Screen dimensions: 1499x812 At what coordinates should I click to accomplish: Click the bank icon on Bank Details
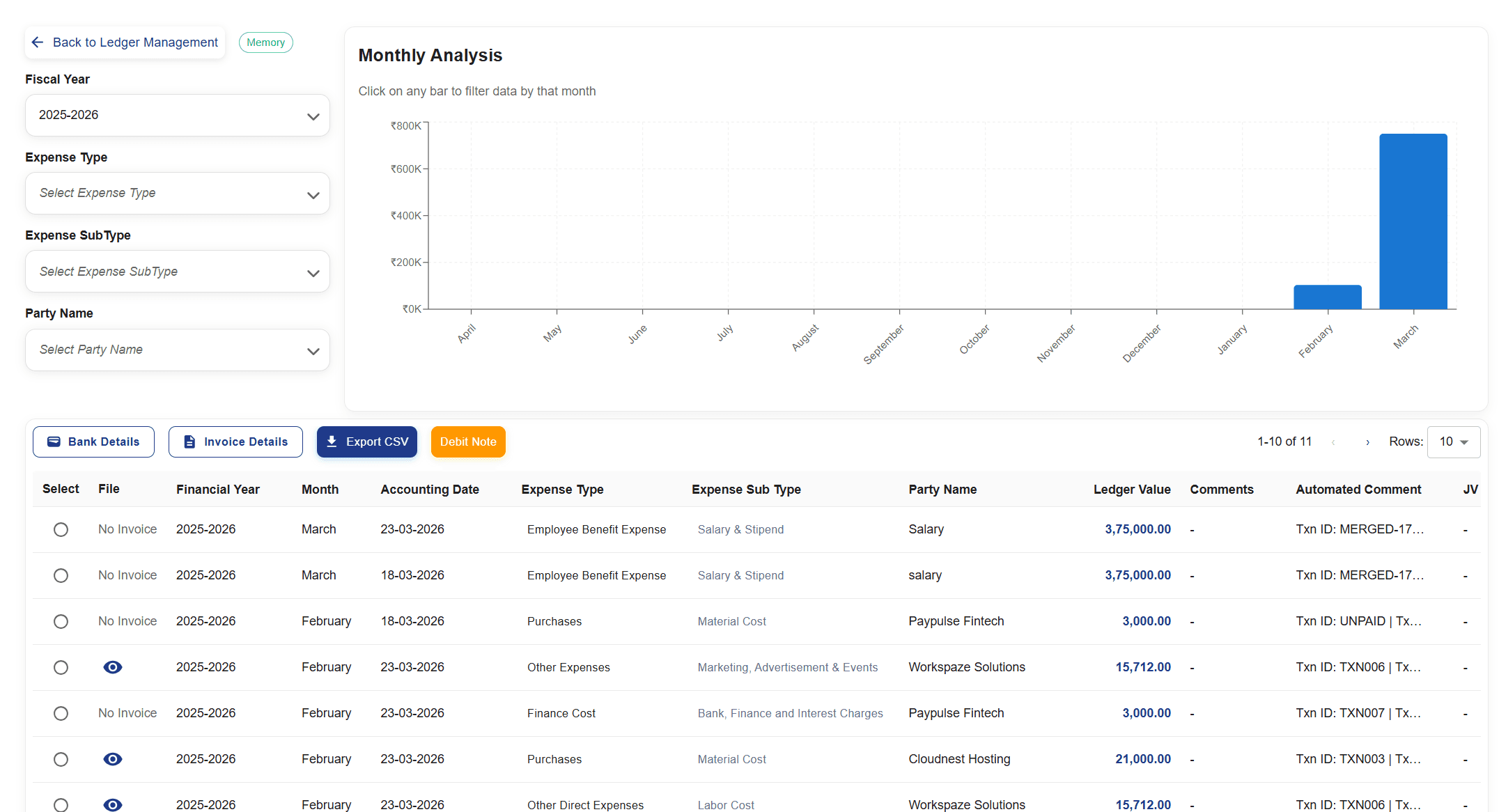click(x=54, y=442)
